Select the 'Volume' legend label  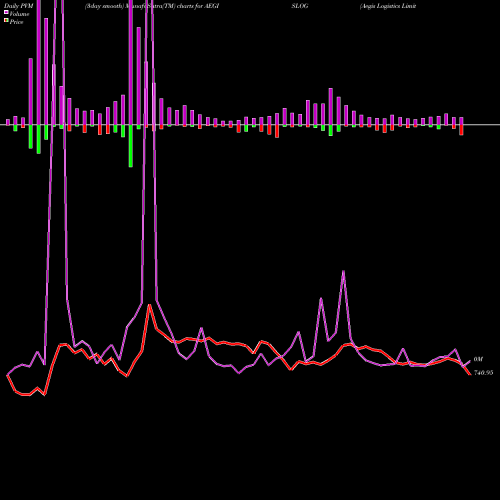pos(19,14)
